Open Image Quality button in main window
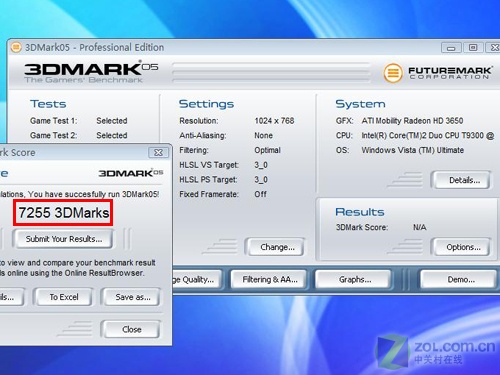Viewport: 500px width, 375px height. tap(197, 279)
